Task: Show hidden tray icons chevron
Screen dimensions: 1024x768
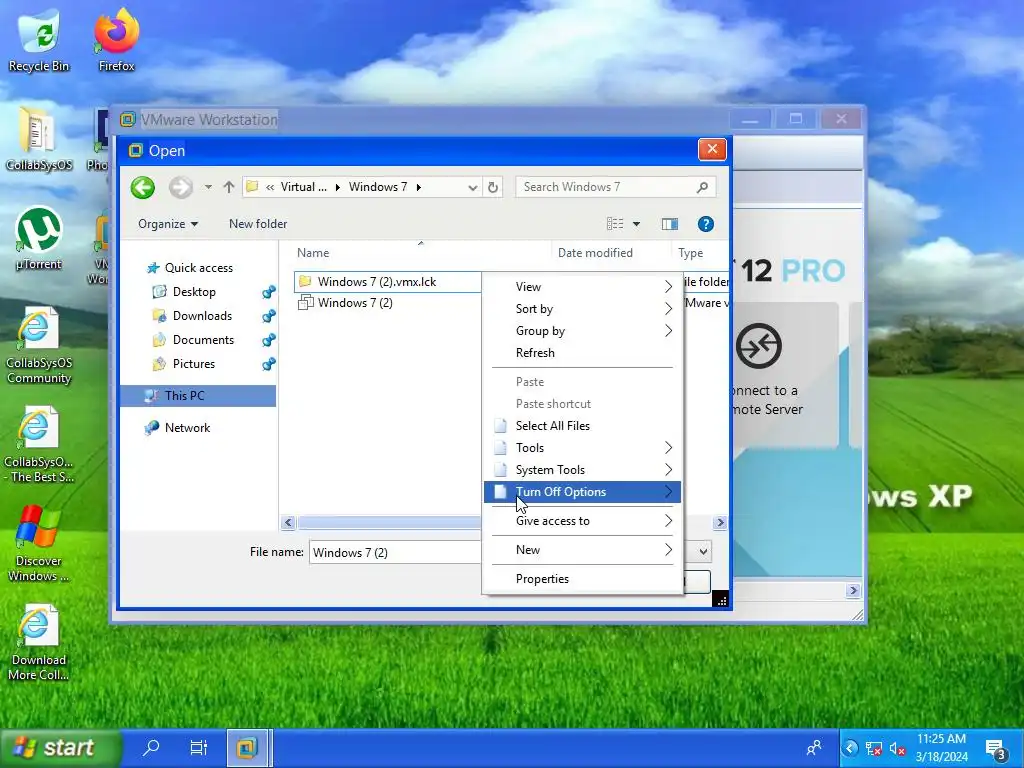Action: coord(850,748)
